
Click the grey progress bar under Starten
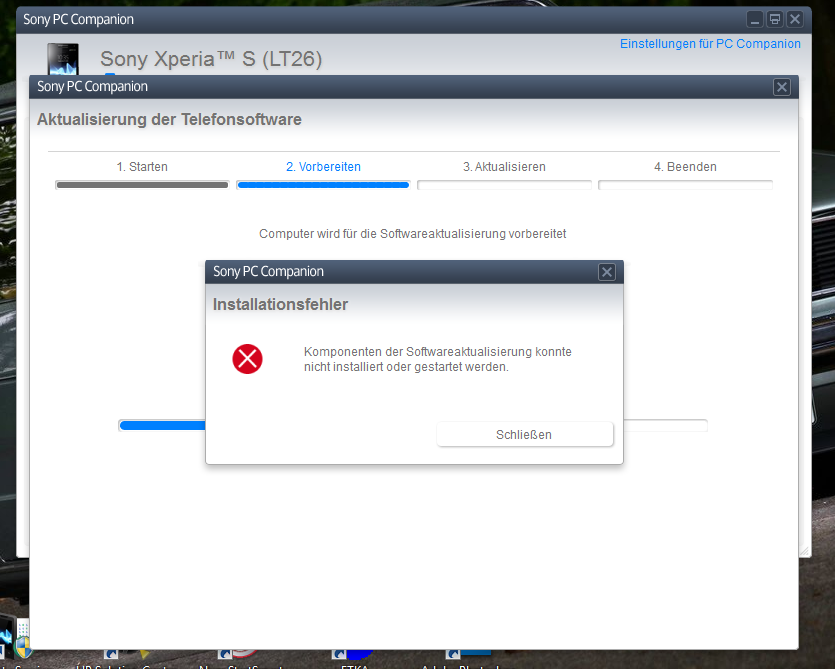coord(142,185)
